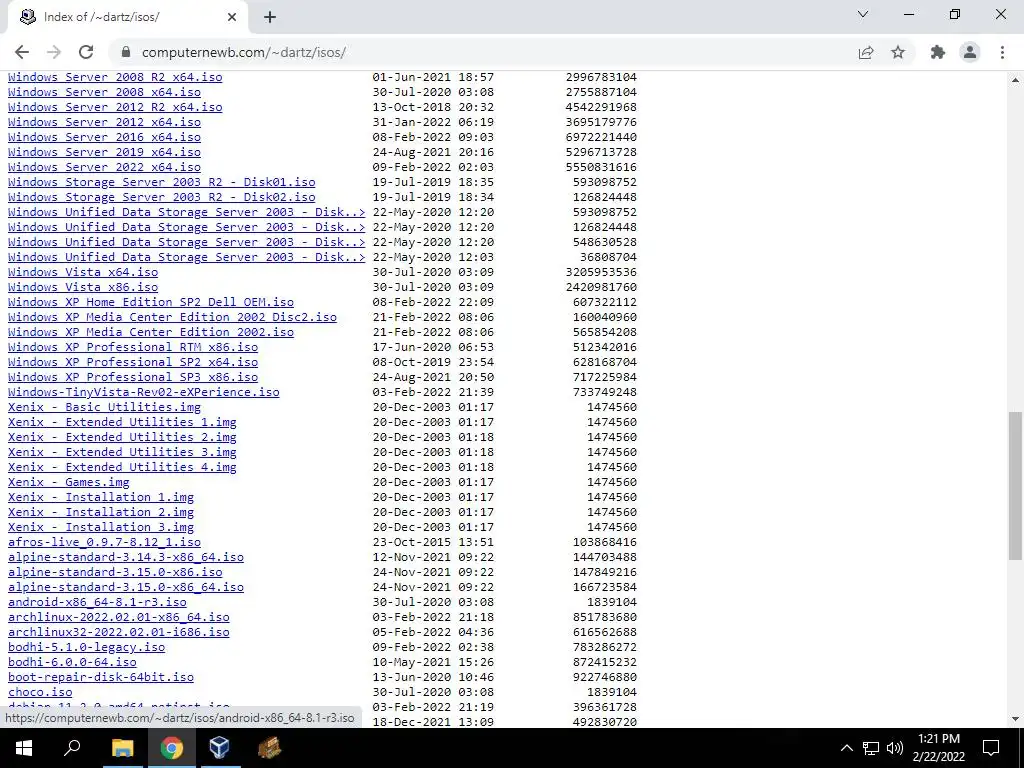The height and width of the screenshot is (768, 1024).
Task: Open Xenix - Basic Utilities.img
Action: (104, 408)
